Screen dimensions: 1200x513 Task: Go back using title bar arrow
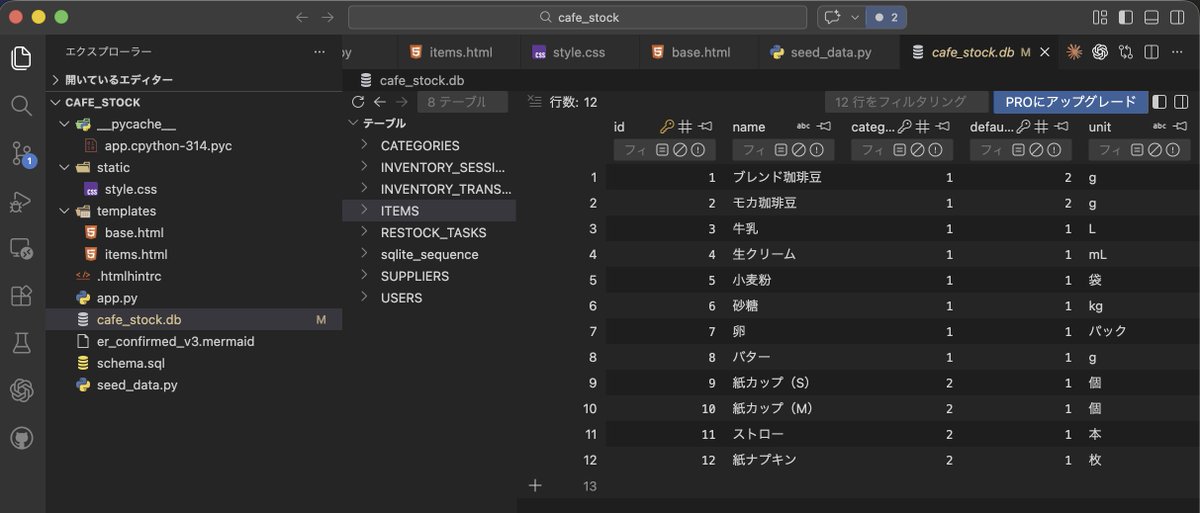(302, 17)
